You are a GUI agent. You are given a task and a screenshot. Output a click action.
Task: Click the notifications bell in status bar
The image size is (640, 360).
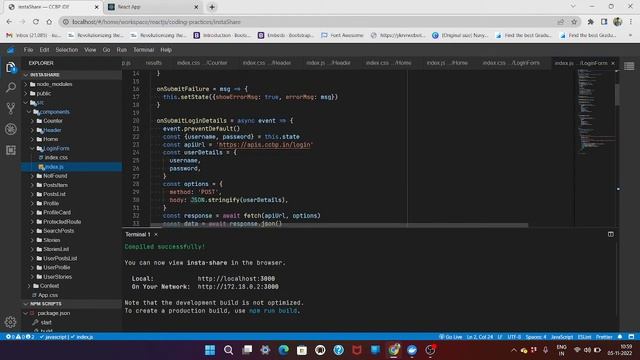[x=620, y=337]
